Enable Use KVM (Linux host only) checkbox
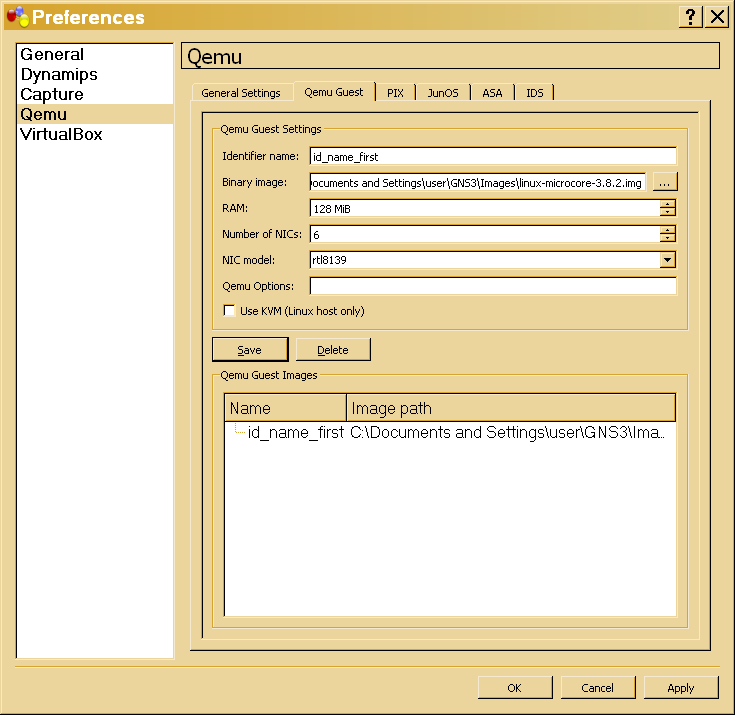Viewport: 735px width, 715px height. (229, 311)
